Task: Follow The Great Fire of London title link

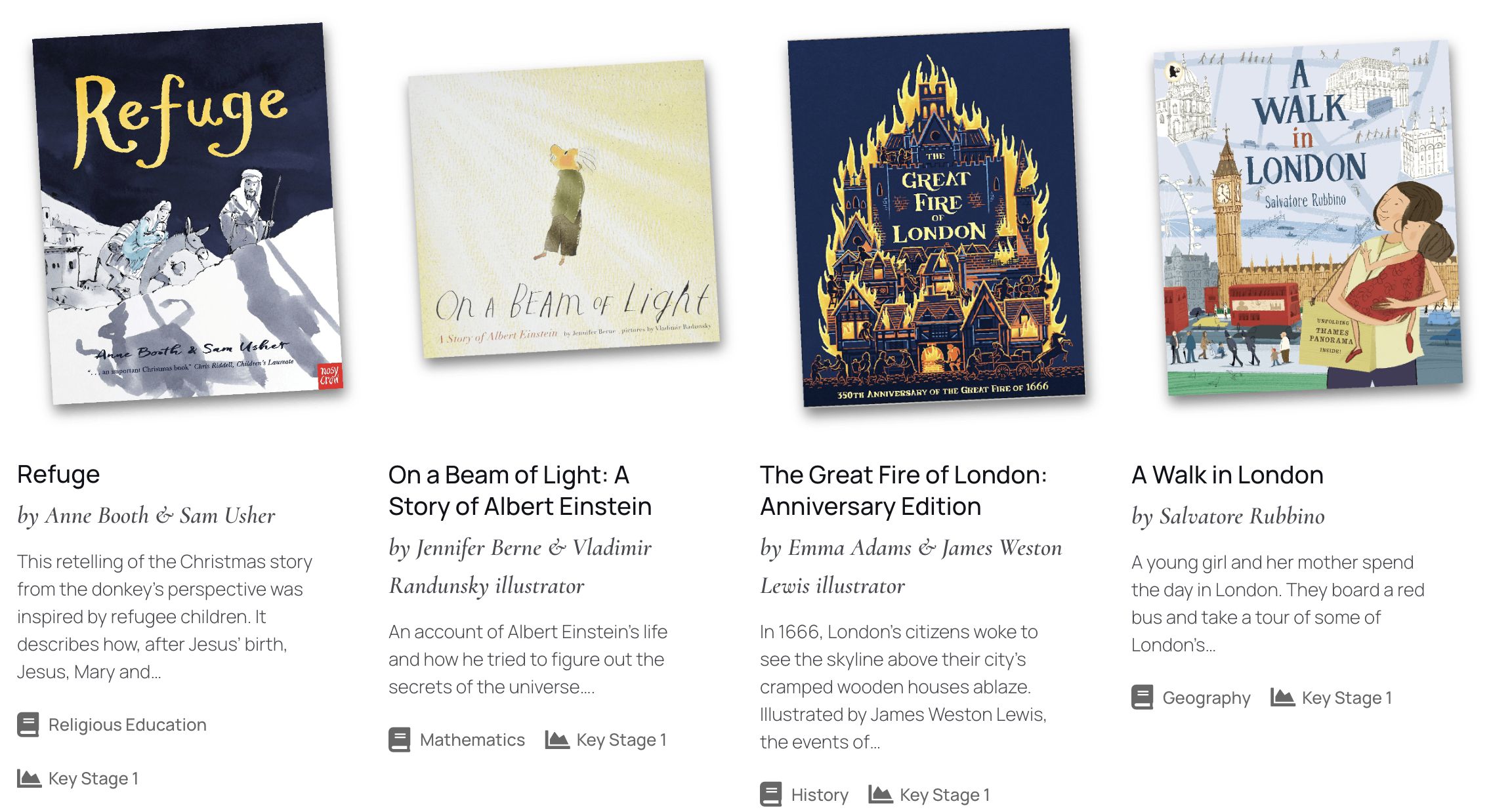Action: tap(904, 491)
